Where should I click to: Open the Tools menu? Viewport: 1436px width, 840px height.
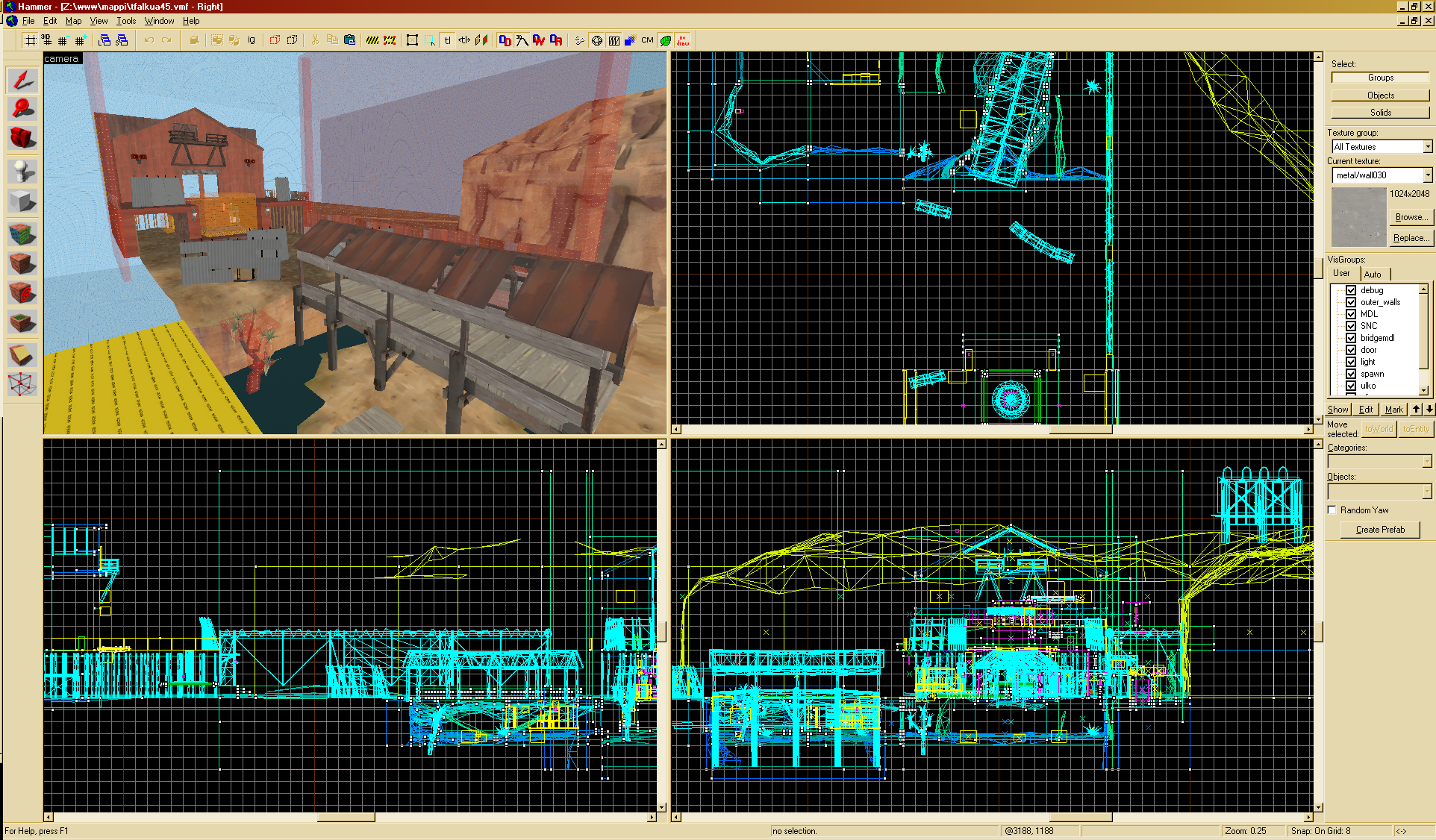coord(126,21)
